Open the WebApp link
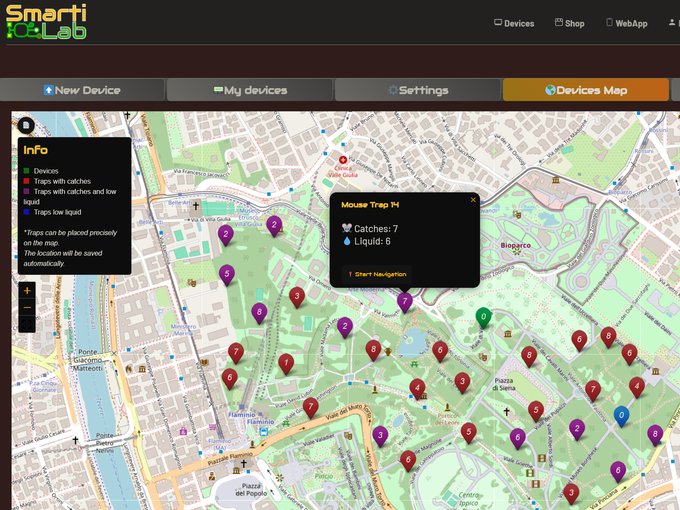 coord(625,23)
